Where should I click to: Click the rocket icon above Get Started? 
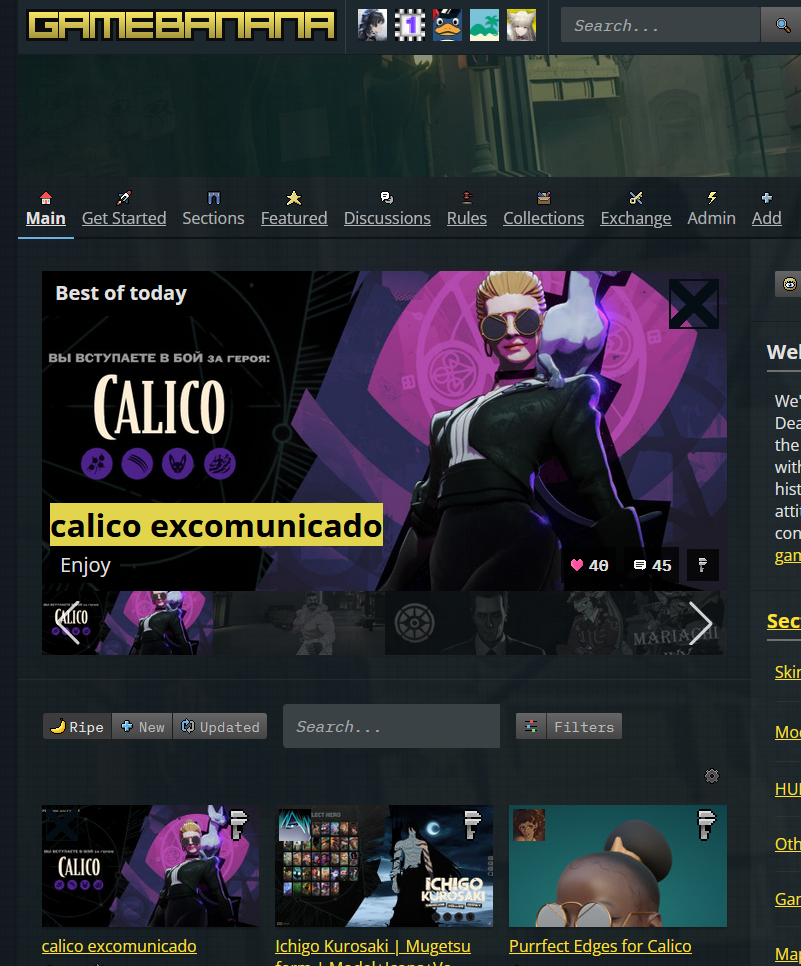pos(124,198)
